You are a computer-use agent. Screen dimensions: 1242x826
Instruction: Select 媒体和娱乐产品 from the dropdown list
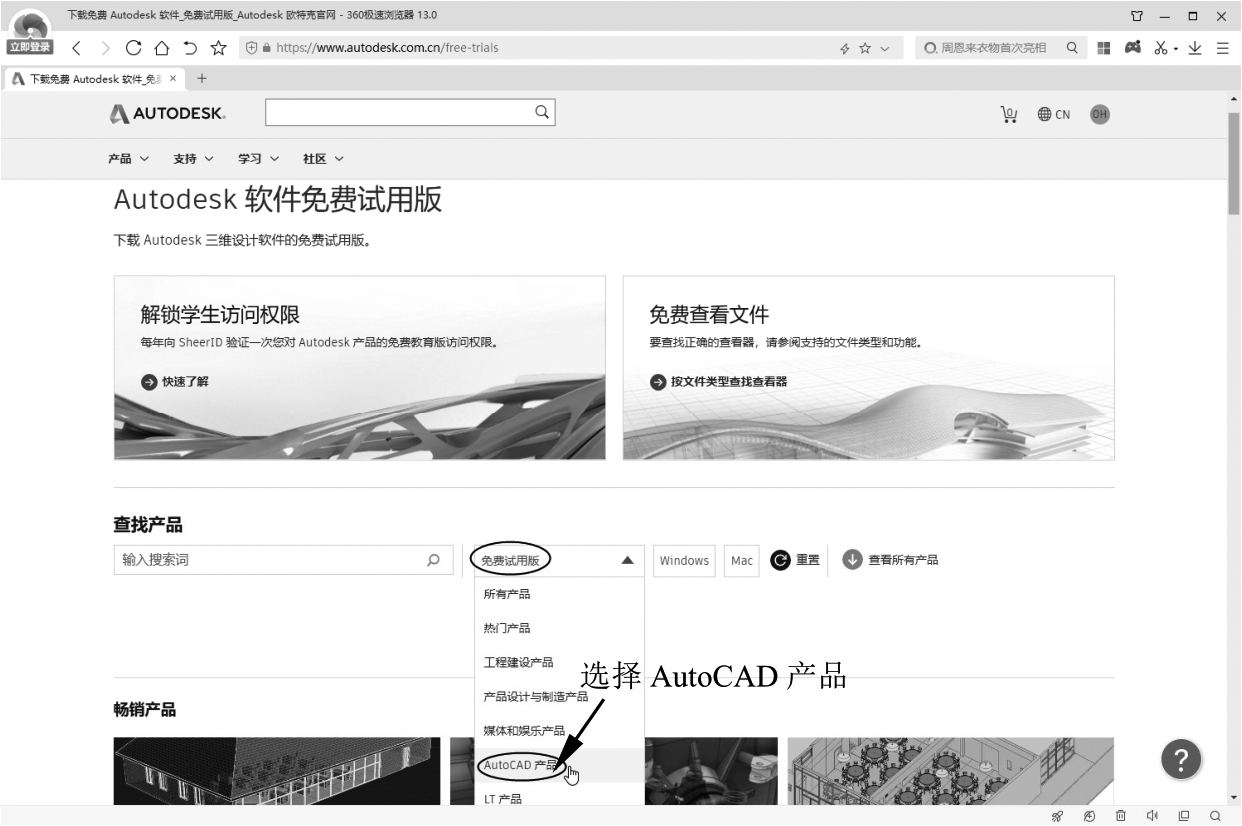pyautogui.click(x=559, y=731)
